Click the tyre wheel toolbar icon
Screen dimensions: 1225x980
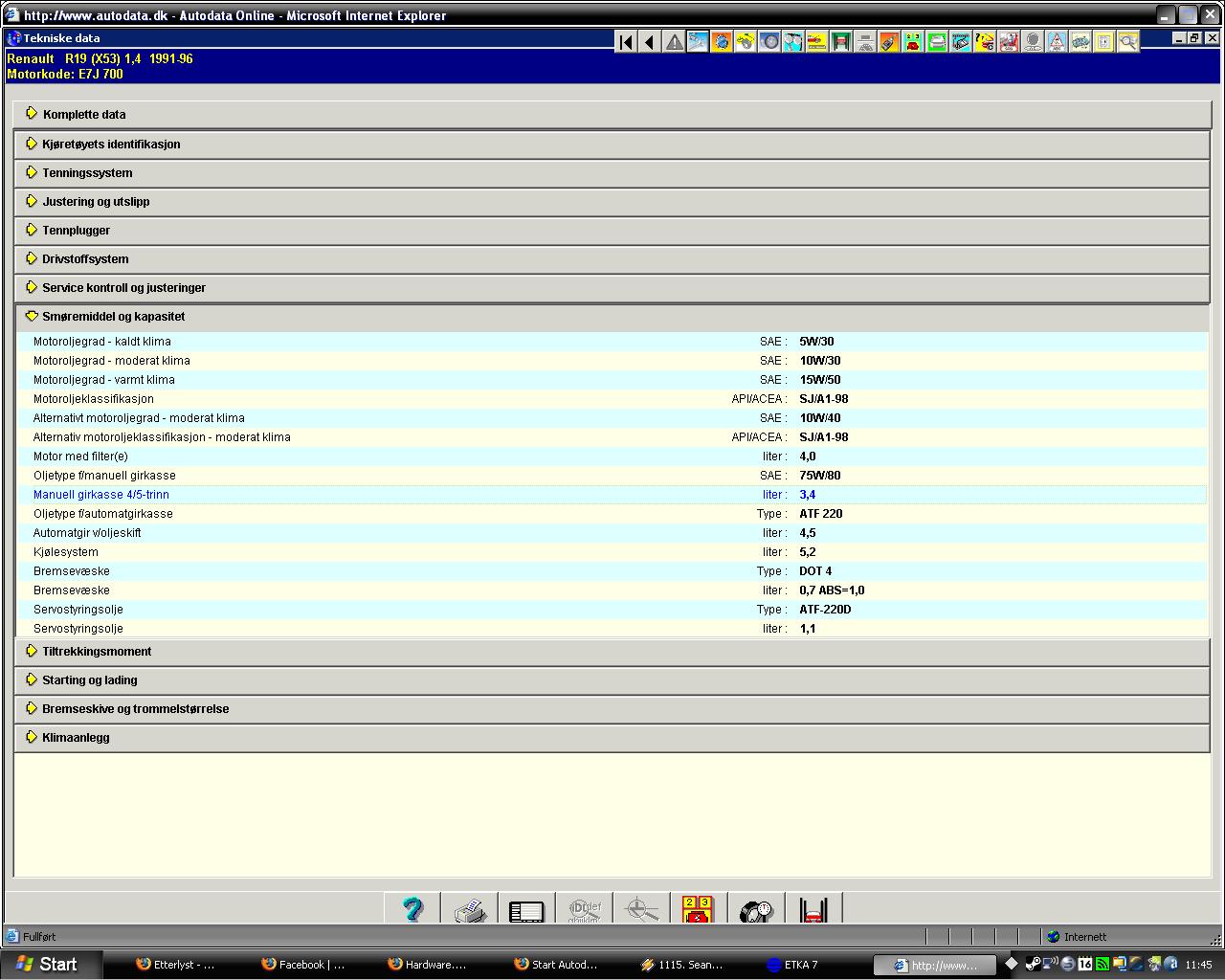769,41
